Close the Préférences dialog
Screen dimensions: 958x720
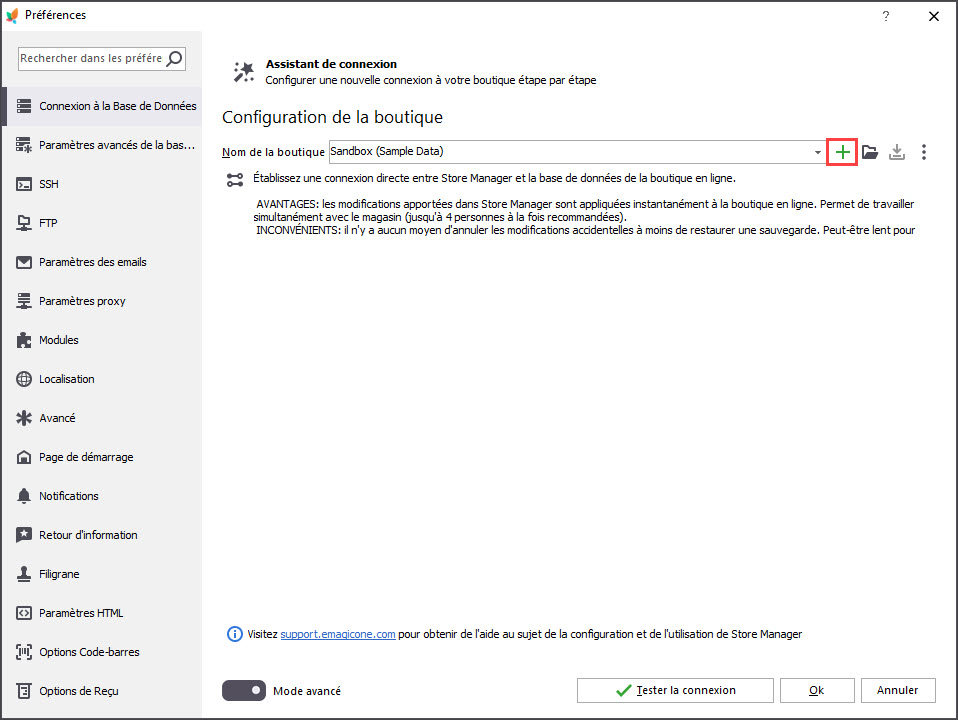pos(934,17)
